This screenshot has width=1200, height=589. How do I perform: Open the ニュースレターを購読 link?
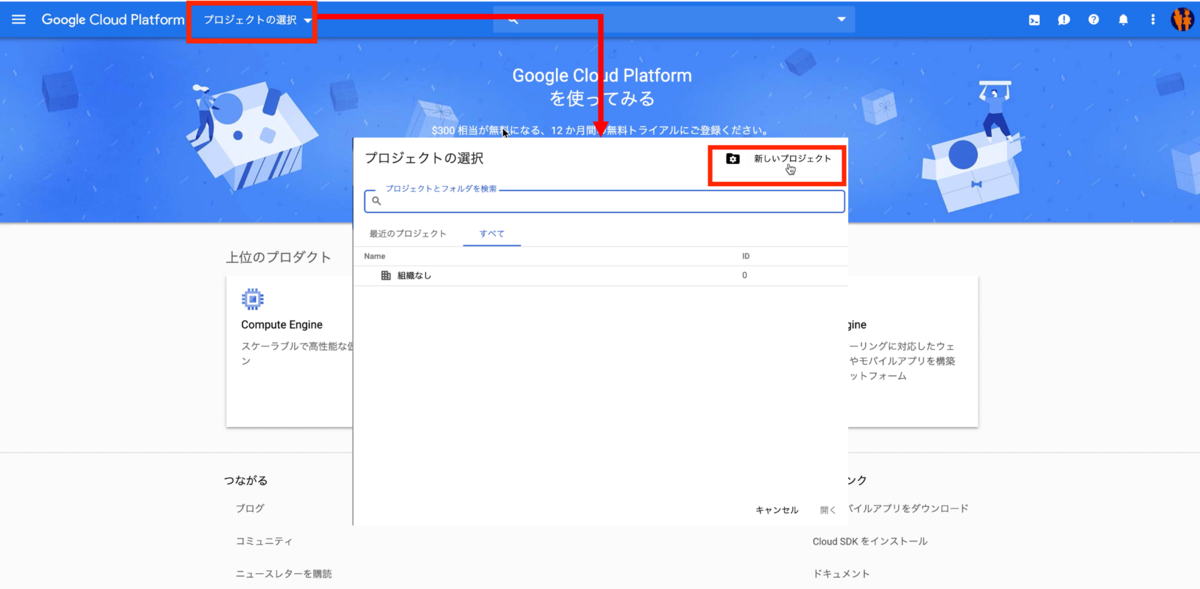tap(284, 575)
